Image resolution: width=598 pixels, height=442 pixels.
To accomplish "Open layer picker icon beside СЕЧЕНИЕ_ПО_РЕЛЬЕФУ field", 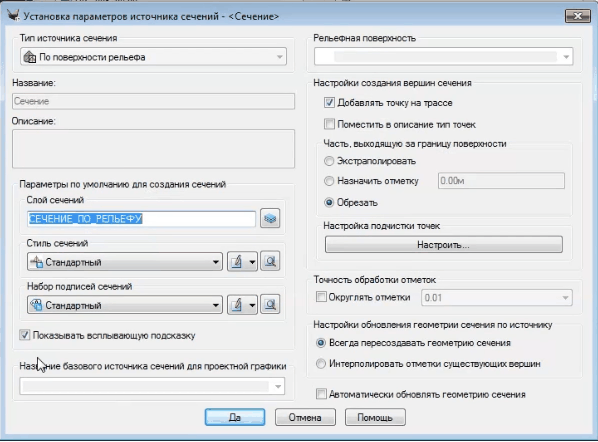I will pyautogui.click(x=270, y=219).
